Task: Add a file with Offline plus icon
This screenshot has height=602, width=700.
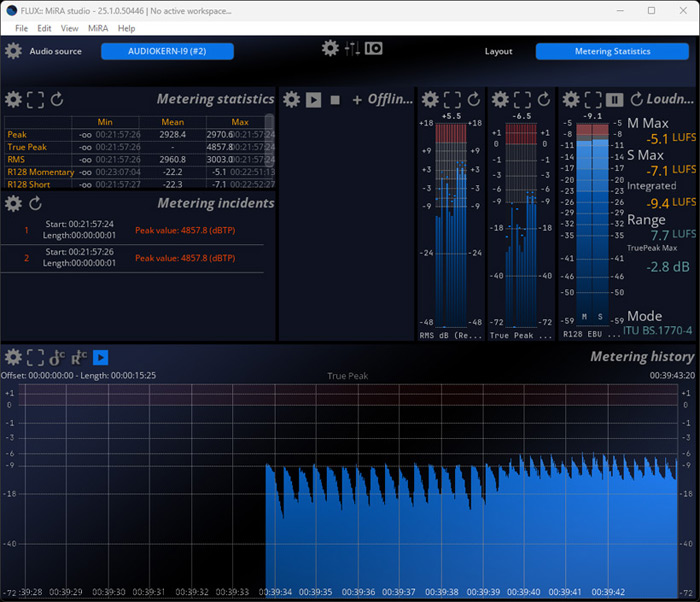Action: 357,100
